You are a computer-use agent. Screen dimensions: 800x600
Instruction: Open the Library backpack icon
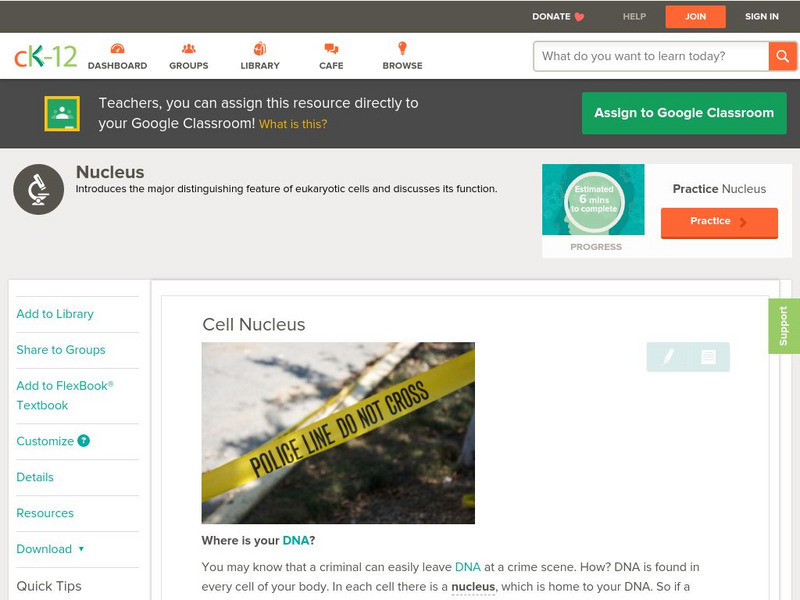(x=260, y=48)
